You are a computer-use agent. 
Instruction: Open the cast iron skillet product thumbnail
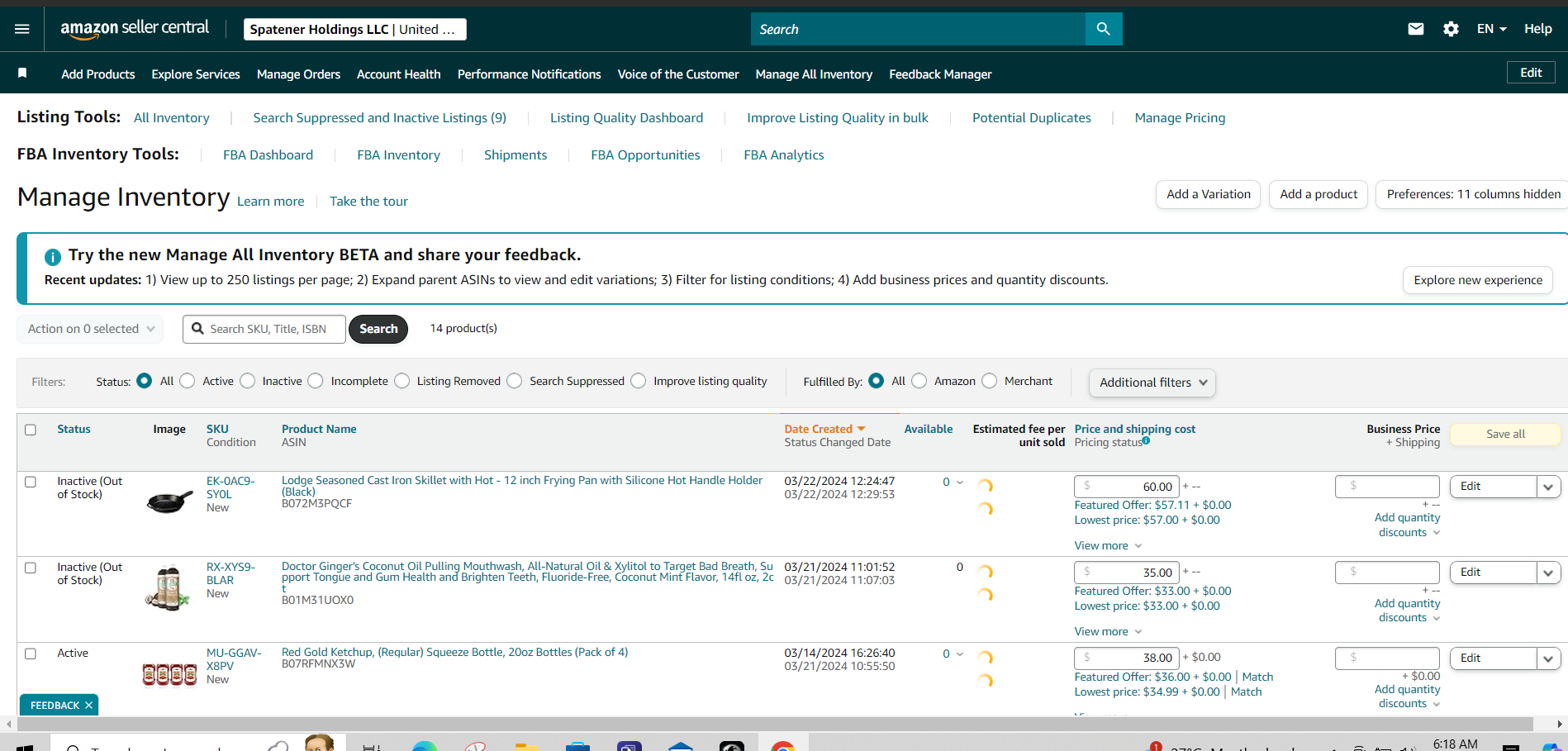169,500
